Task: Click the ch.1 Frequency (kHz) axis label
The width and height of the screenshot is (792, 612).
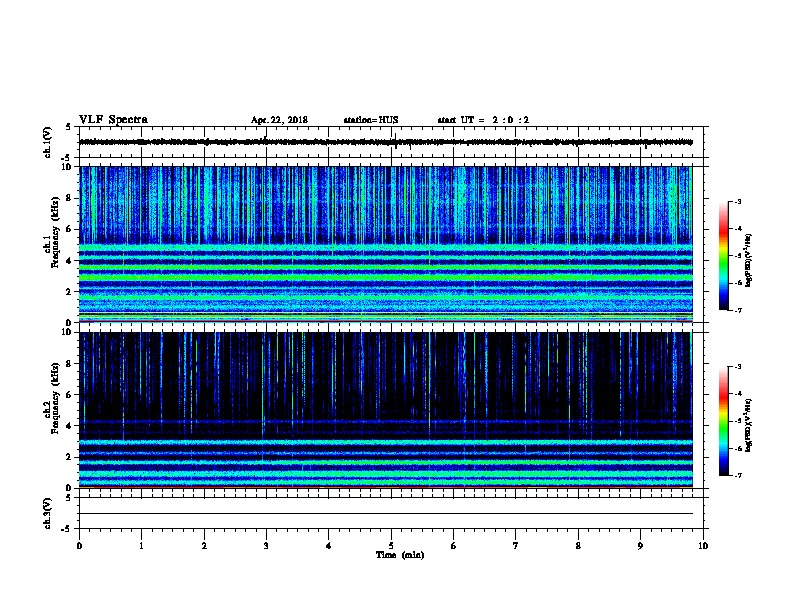Action: 53,232
